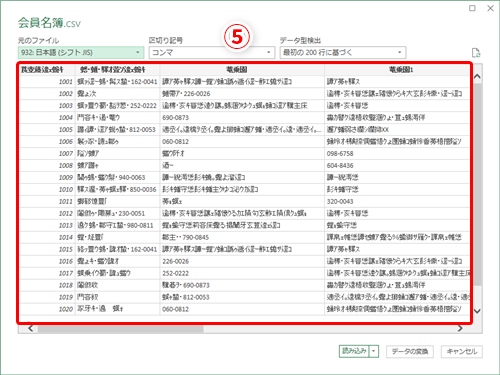Click the cell containing 098-6758
The width and height of the screenshot is (500, 375).
pos(397,154)
